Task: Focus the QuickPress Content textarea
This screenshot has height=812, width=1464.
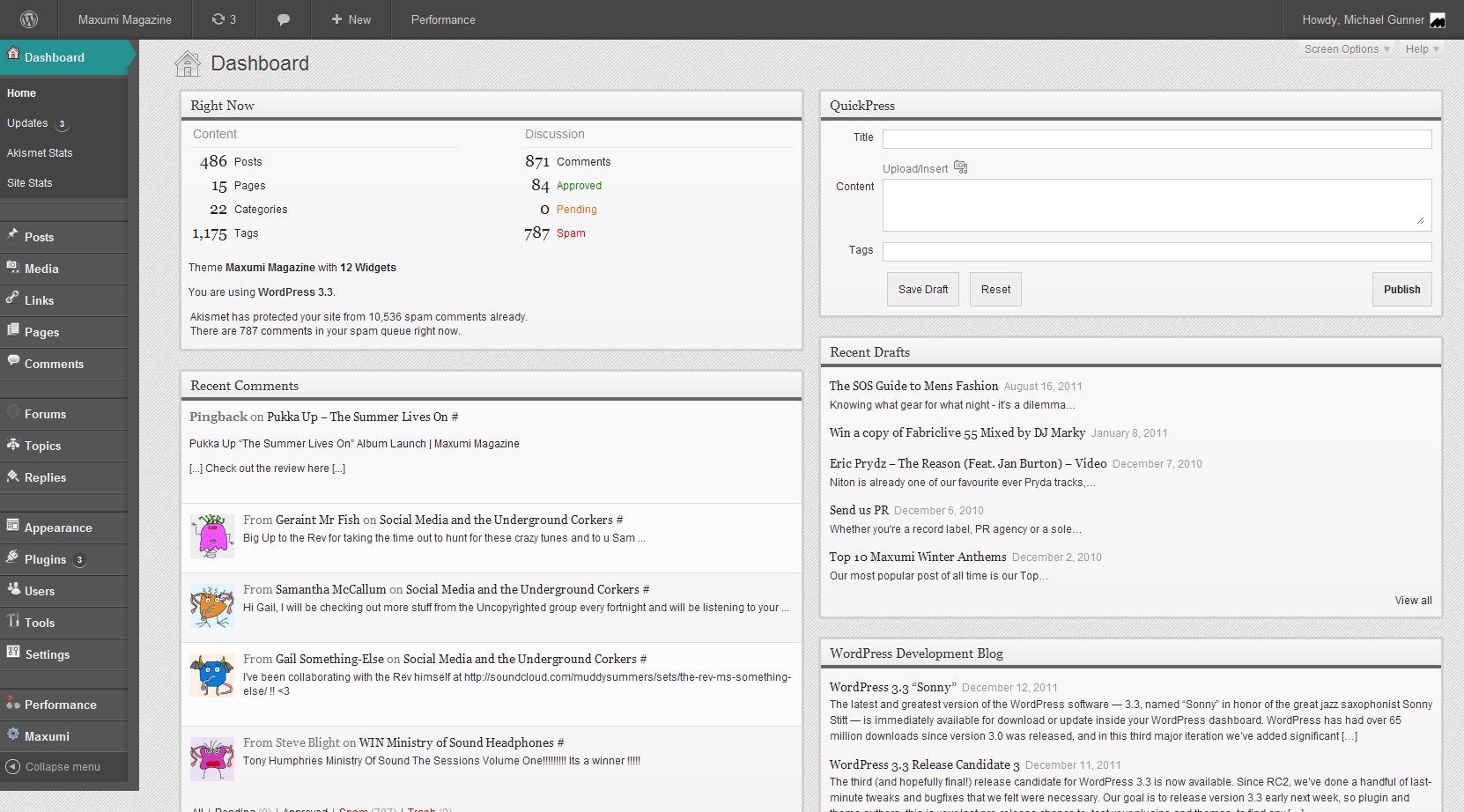Action: pyautogui.click(x=1157, y=204)
